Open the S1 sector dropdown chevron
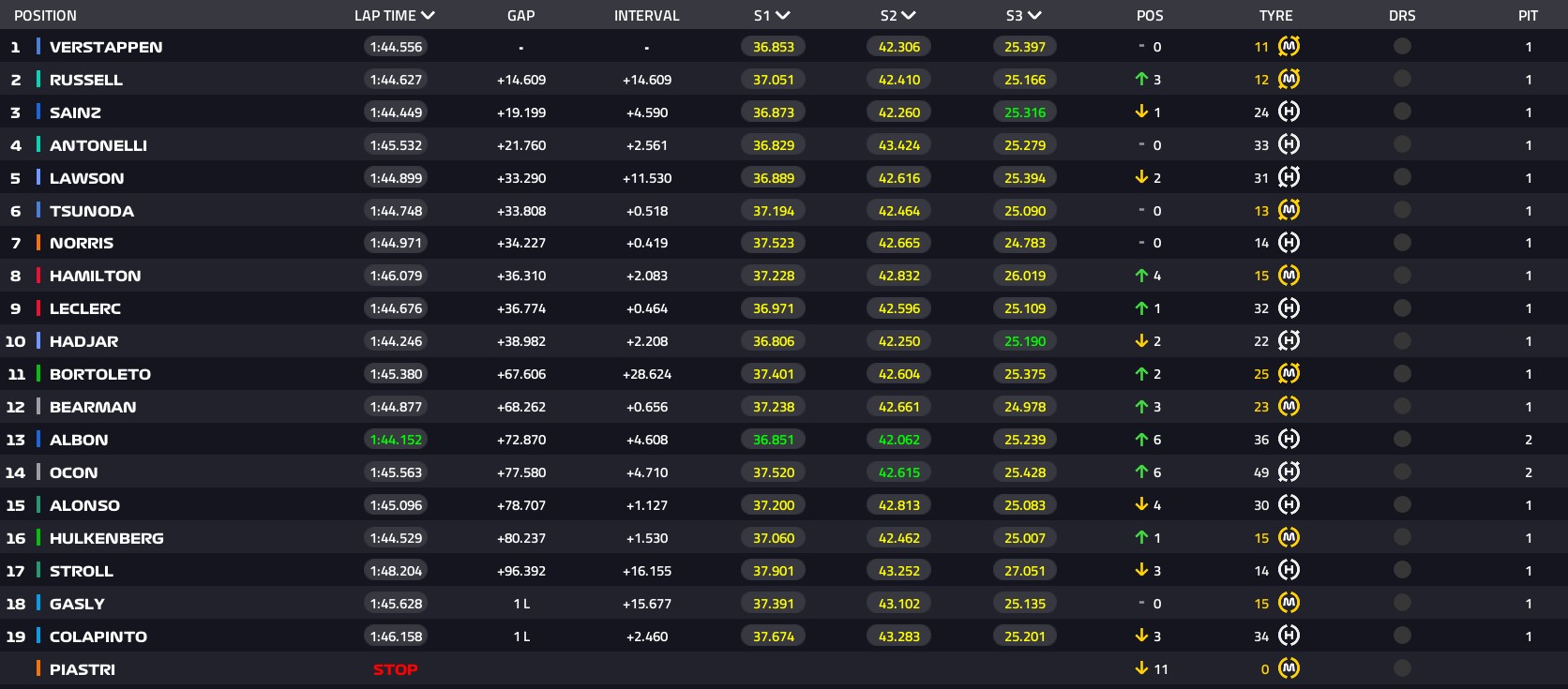 [x=783, y=16]
